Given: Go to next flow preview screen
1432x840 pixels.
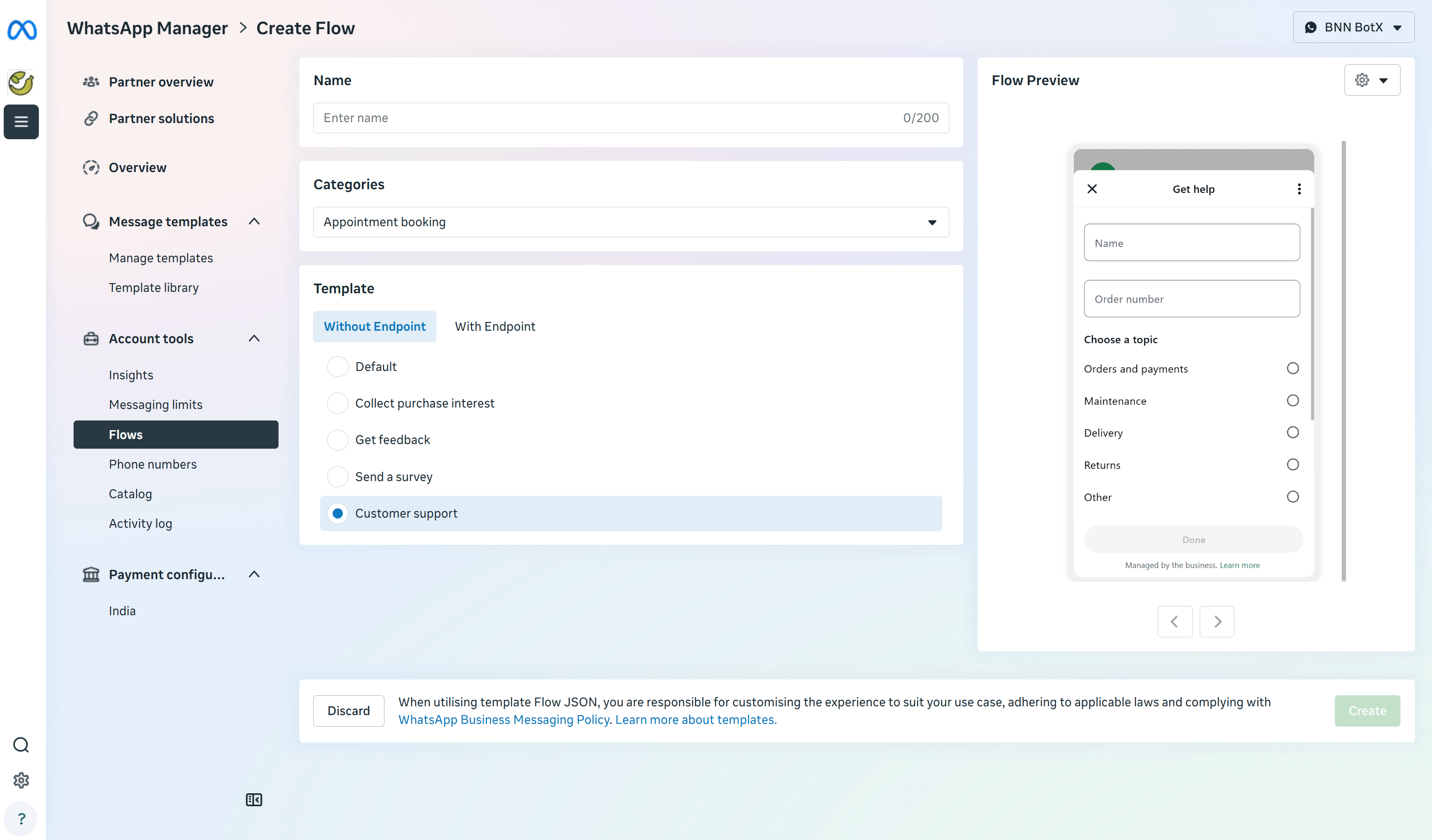Looking at the screenshot, I should (x=1217, y=621).
